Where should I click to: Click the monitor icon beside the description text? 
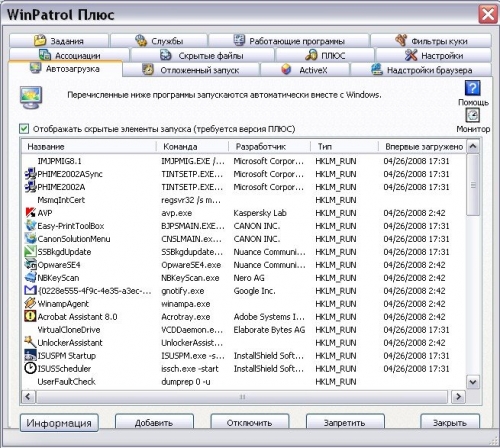(31, 97)
